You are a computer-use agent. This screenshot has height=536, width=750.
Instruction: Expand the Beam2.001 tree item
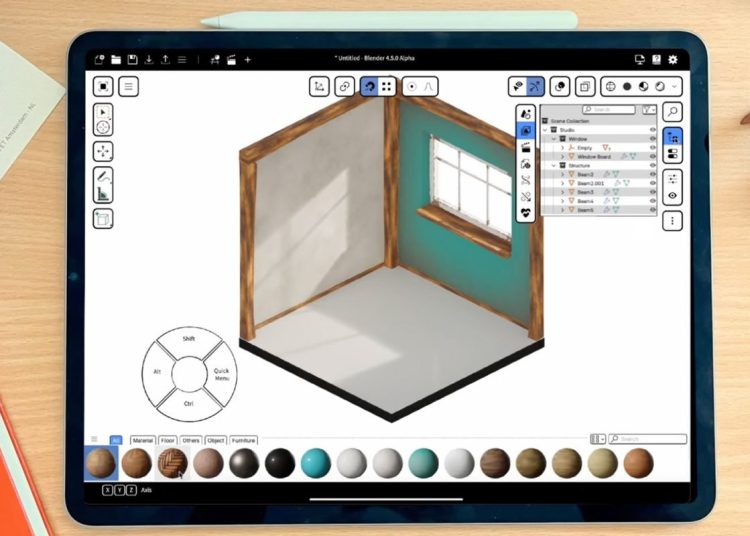click(x=562, y=183)
